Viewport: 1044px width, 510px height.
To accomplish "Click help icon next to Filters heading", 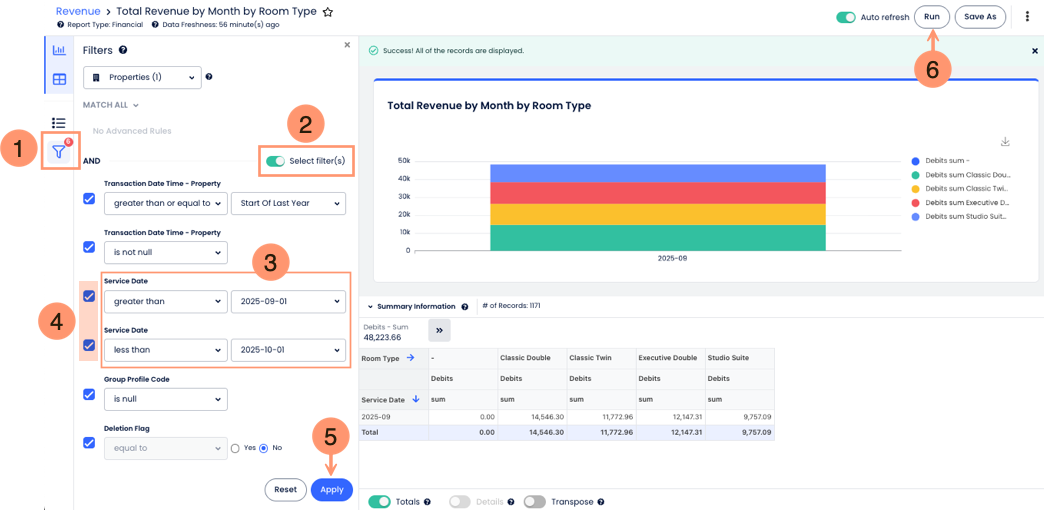I will (x=123, y=50).
